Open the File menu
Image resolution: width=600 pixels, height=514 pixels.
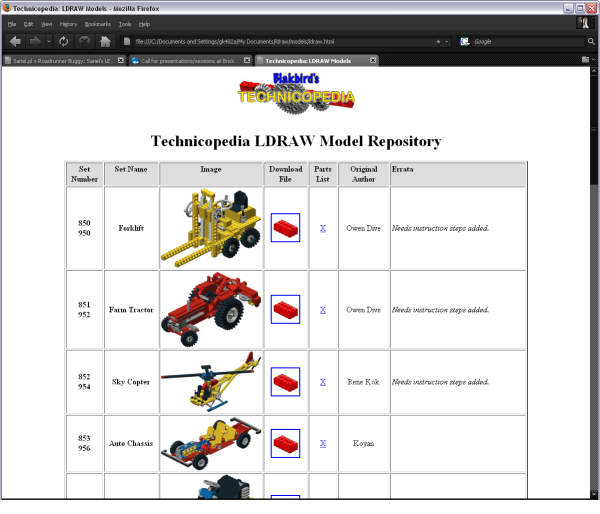(x=12, y=24)
